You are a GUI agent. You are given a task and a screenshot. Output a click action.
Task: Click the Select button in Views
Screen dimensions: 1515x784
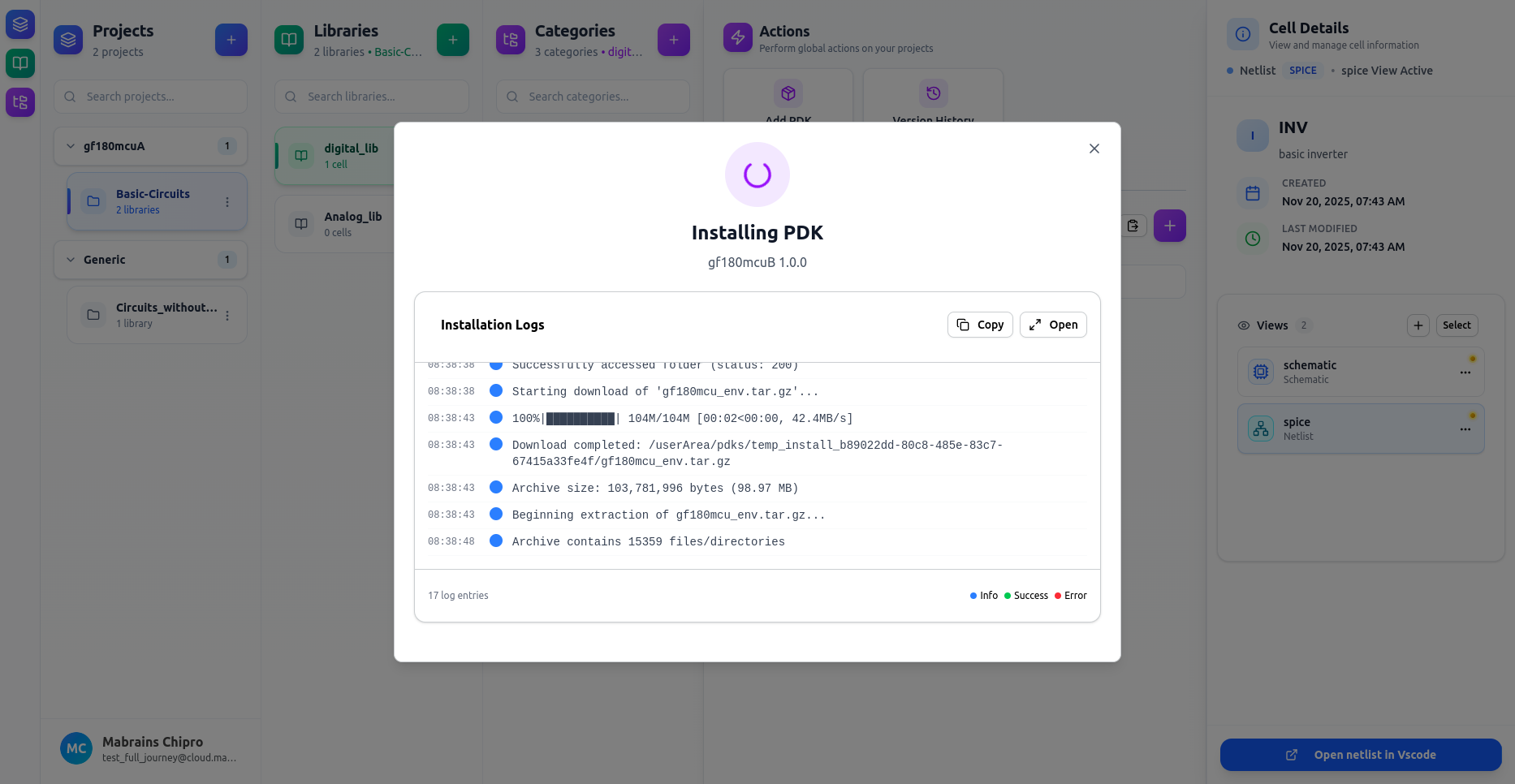1457,325
